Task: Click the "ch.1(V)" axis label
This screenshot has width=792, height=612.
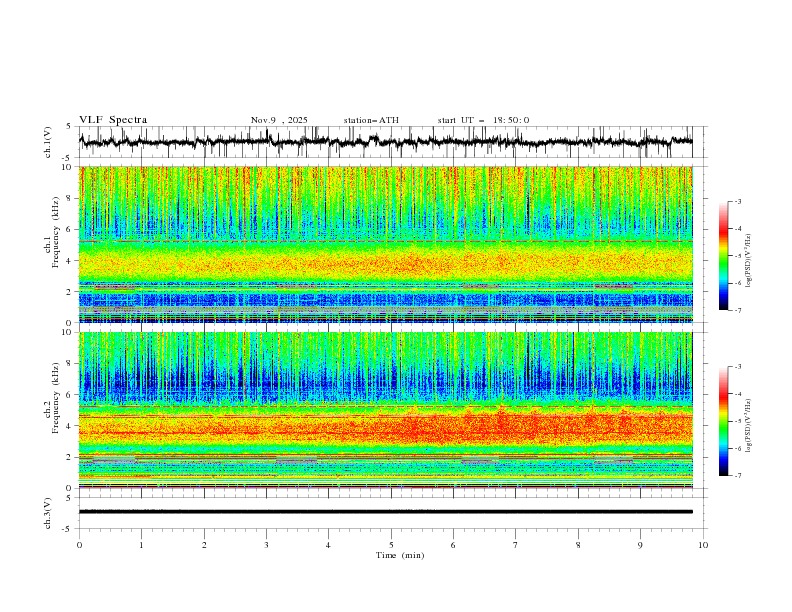Action: (48, 142)
